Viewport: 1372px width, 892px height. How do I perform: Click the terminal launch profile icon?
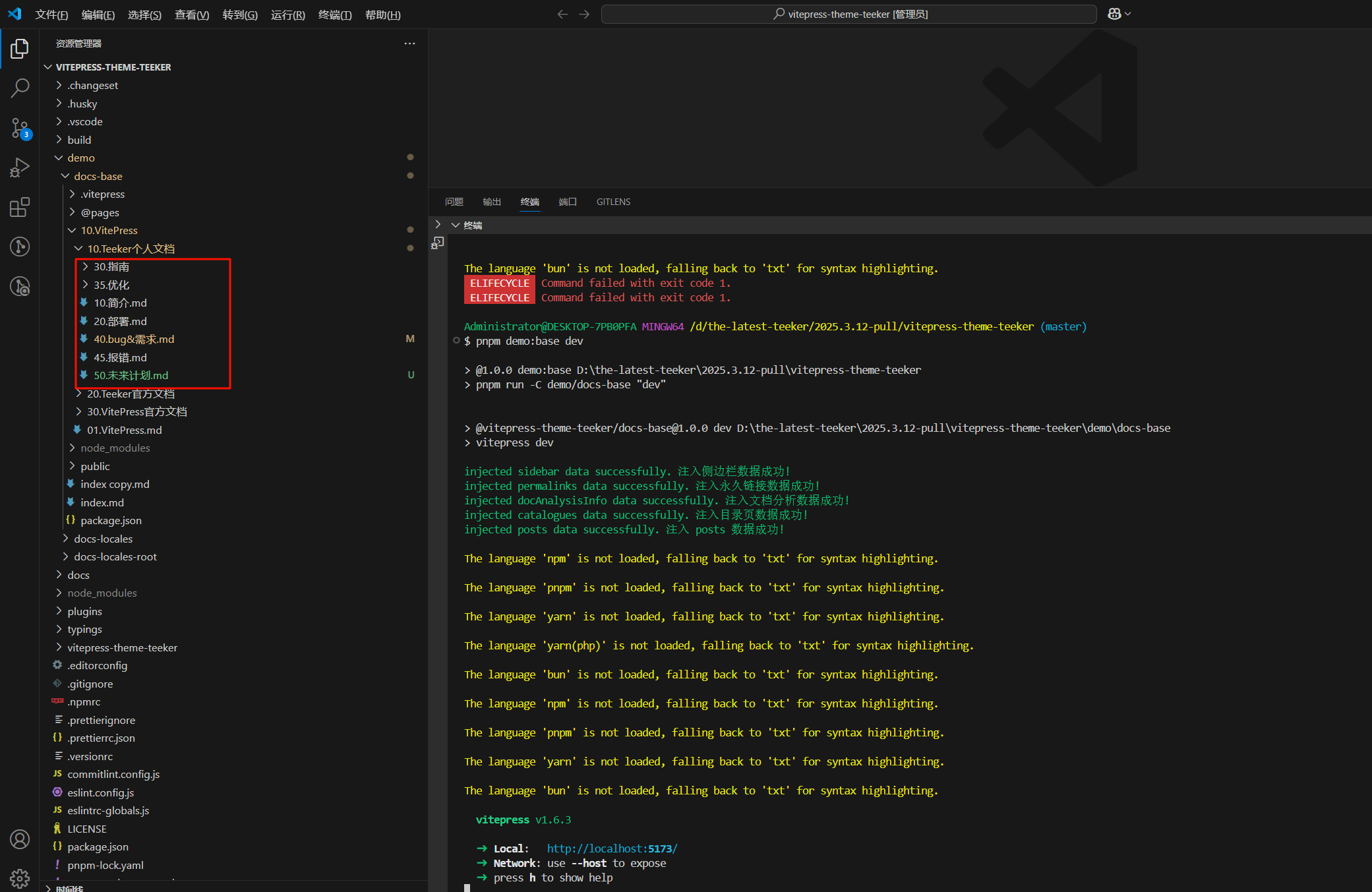(x=438, y=243)
